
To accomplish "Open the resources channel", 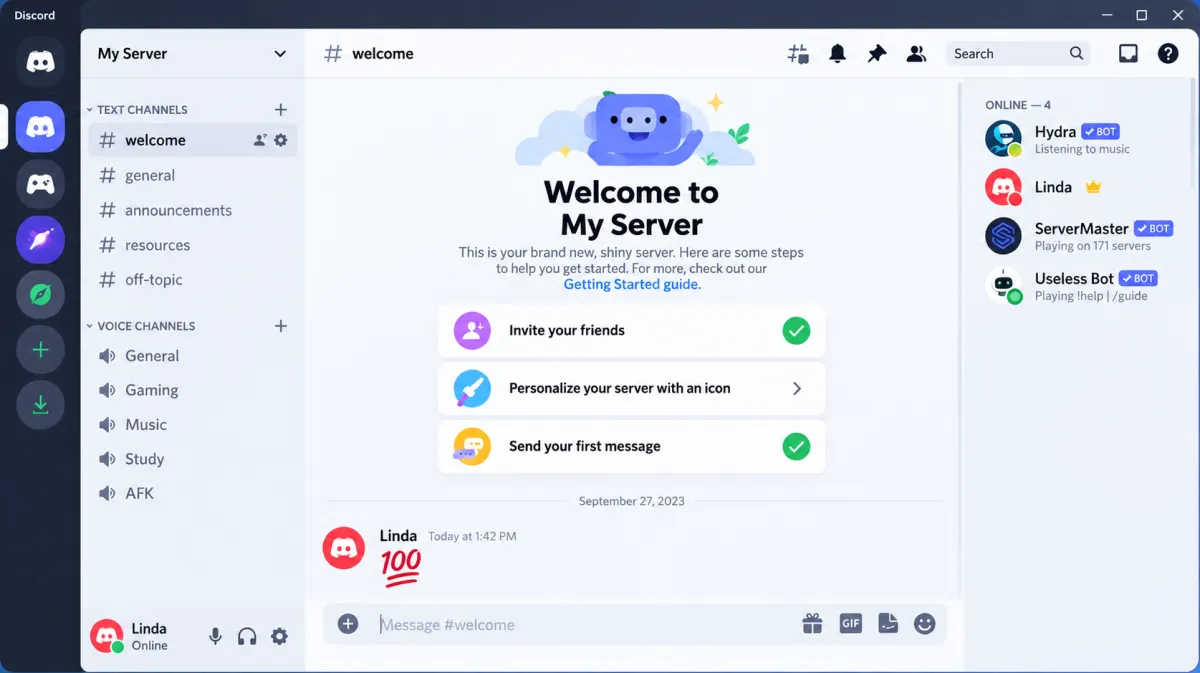I will tap(193, 245).
